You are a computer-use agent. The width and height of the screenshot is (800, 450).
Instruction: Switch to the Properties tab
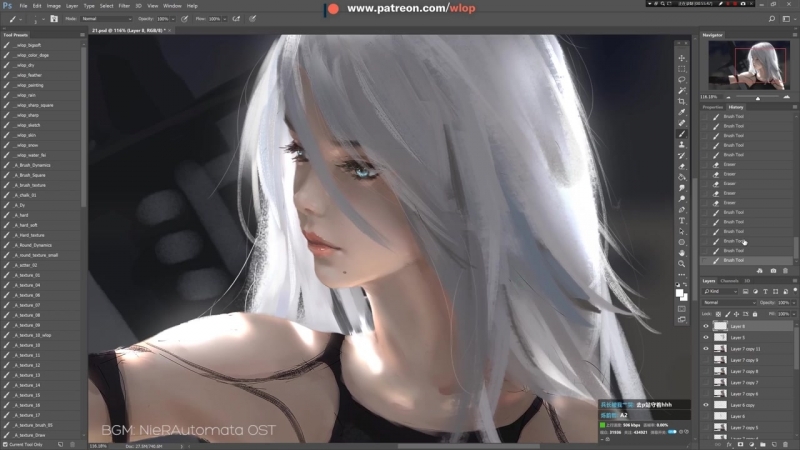[712, 107]
